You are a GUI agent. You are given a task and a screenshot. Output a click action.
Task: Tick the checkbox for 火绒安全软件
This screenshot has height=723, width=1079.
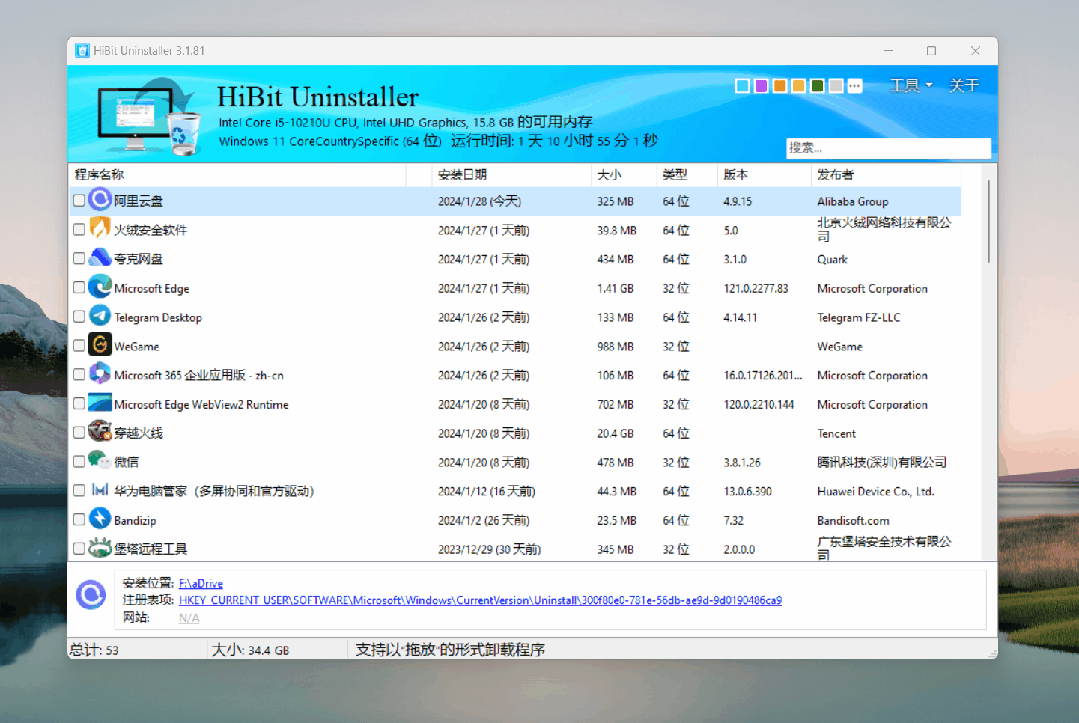coord(79,229)
